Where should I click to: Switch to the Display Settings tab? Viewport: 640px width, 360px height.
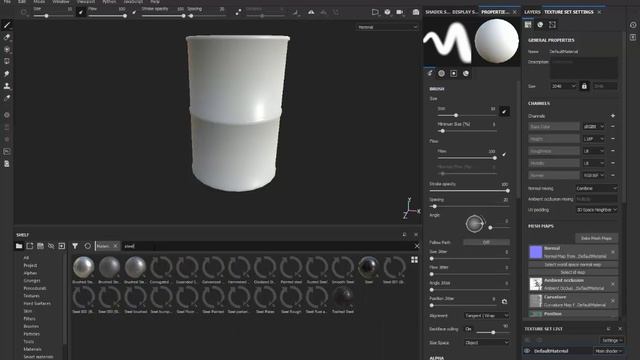click(464, 12)
